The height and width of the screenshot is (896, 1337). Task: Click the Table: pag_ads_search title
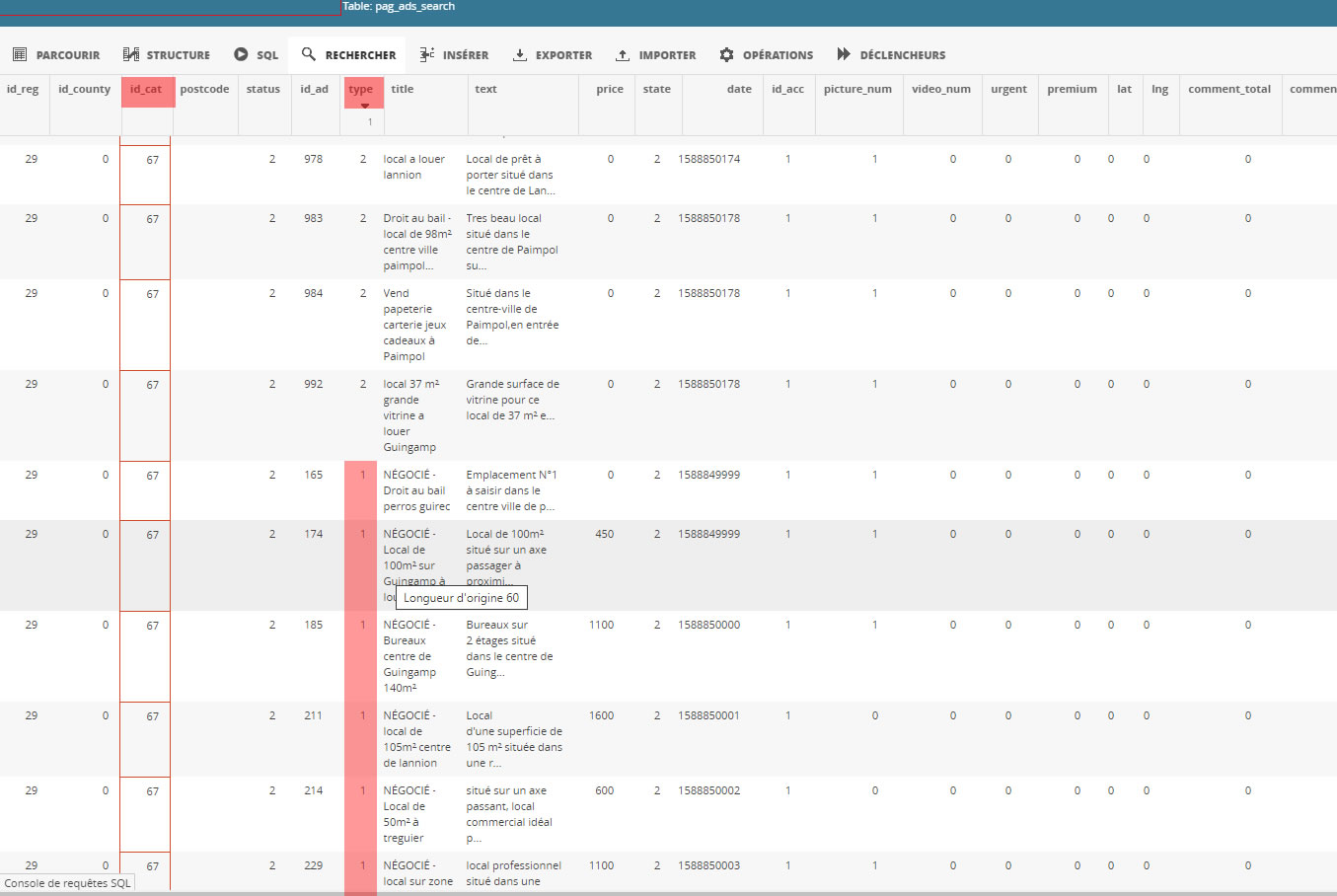click(x=399, y=6)
